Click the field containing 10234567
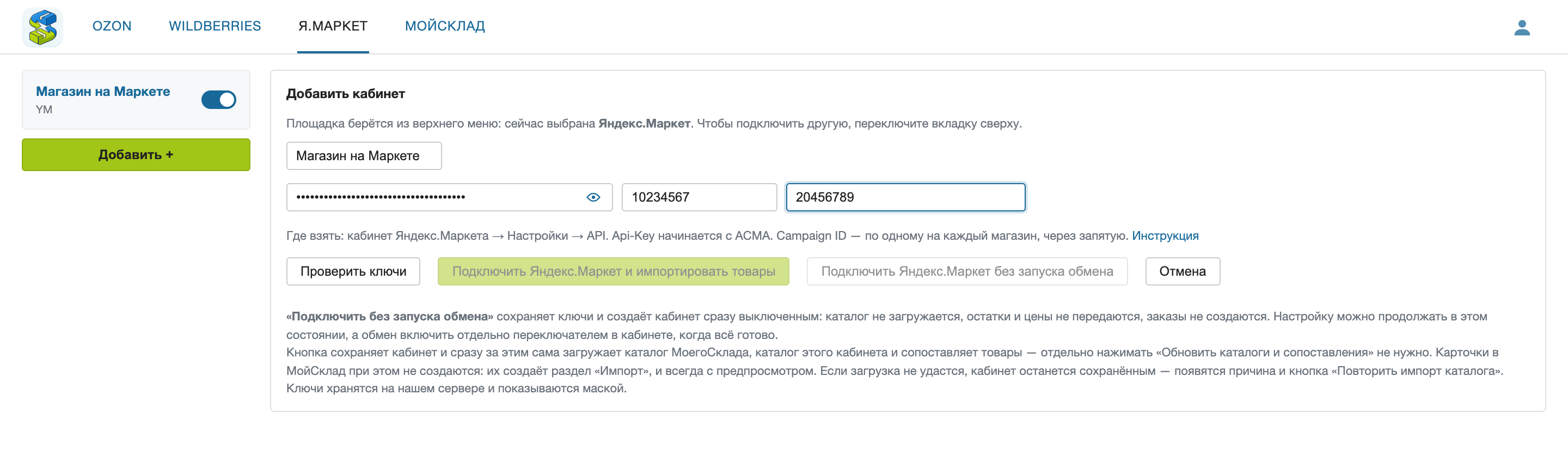The image size is (1568, 449). [699, 197]
